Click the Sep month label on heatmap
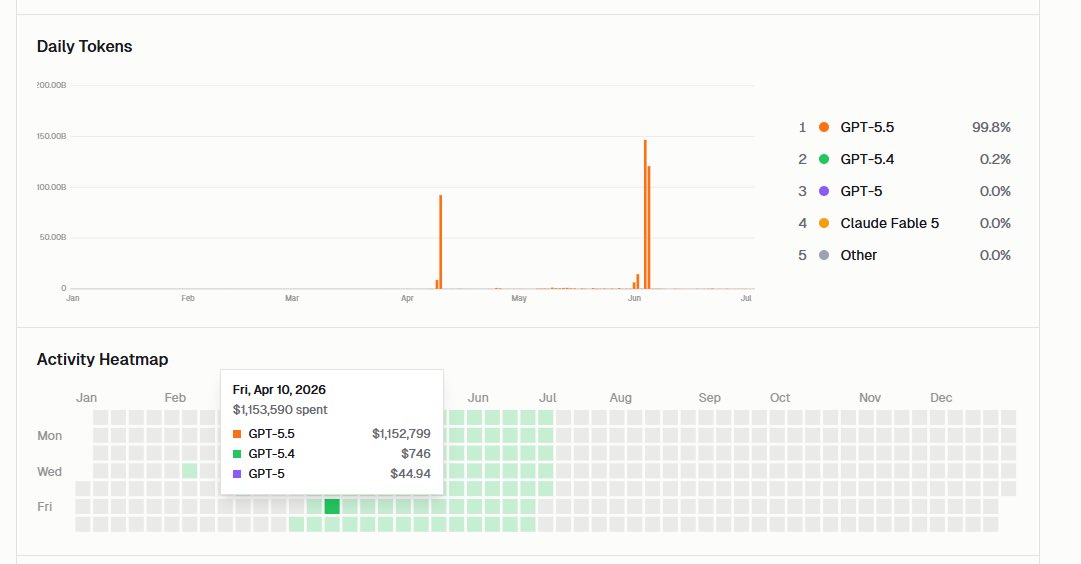The image size is (1081, 564). coord(709,398)
